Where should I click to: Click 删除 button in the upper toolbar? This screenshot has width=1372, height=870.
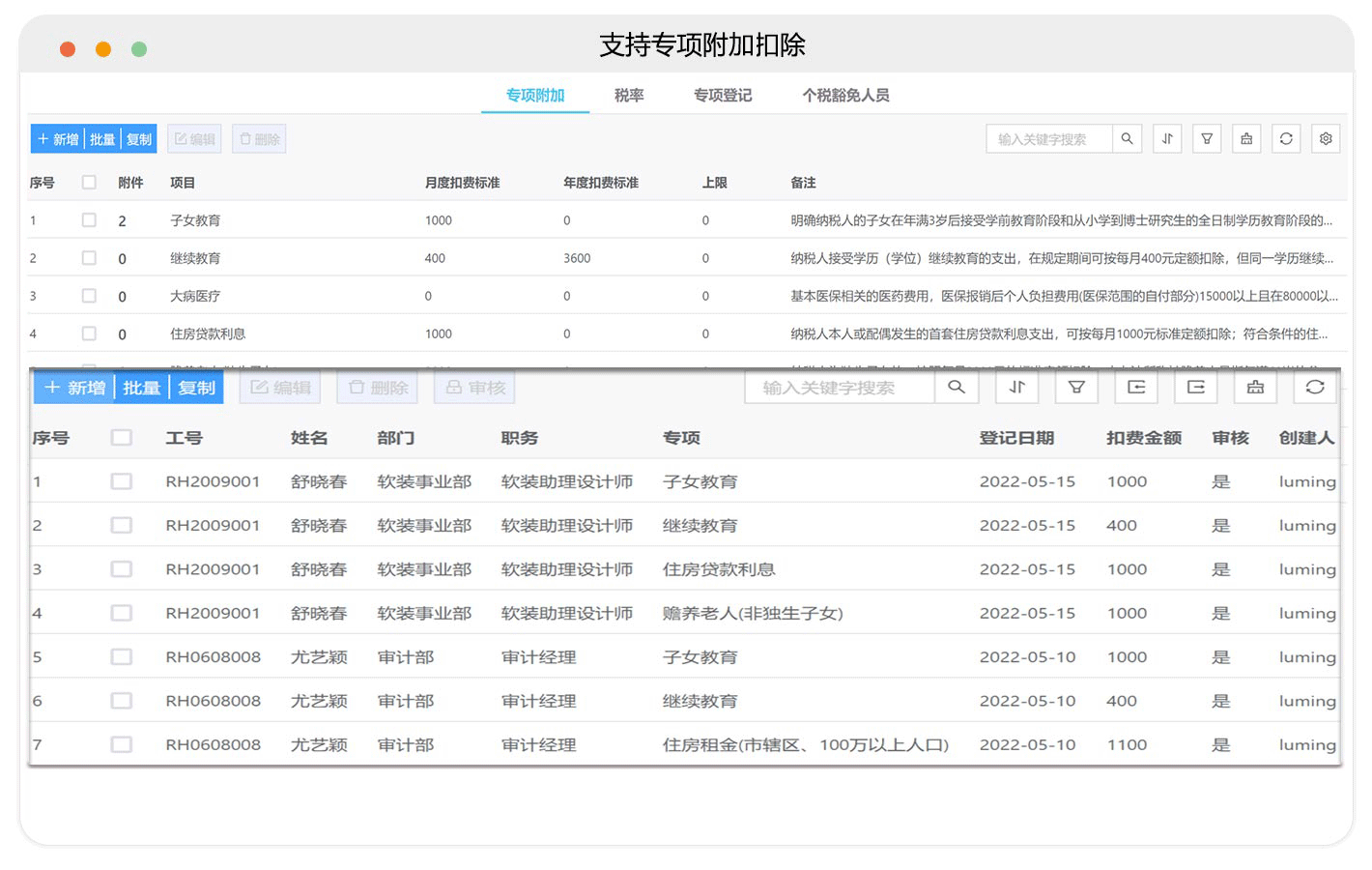[260, 139]
